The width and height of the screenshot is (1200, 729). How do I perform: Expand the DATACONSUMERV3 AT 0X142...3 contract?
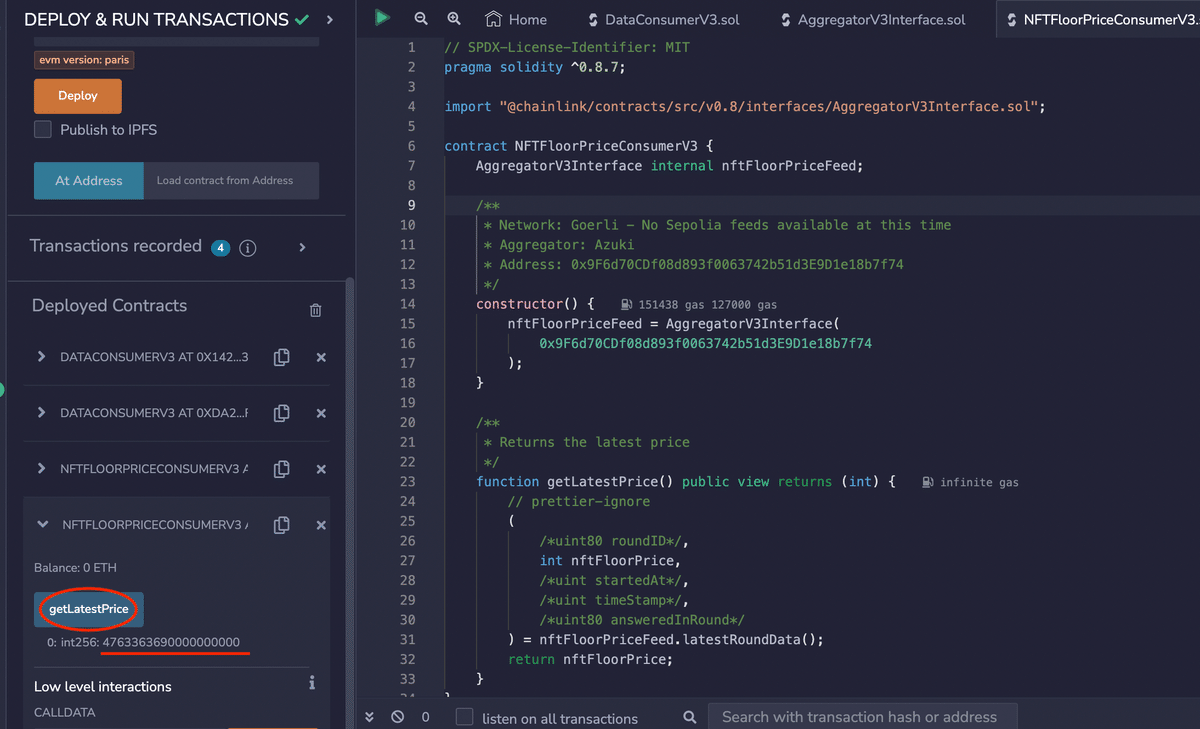(41, 357)
